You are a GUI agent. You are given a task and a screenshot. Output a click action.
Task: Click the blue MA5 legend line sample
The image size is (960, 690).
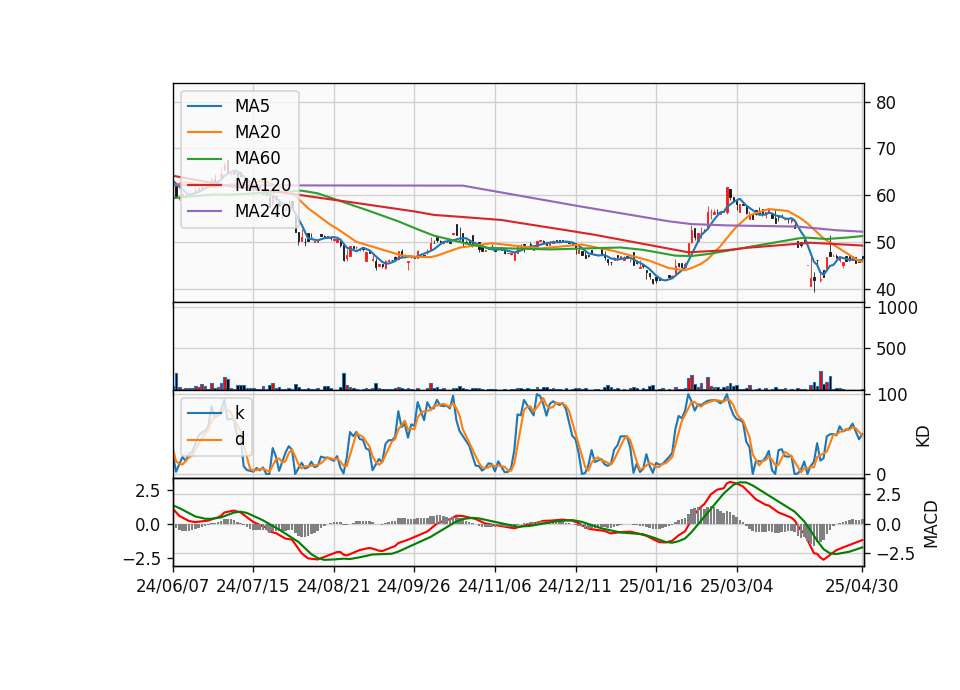coord(204,106)
